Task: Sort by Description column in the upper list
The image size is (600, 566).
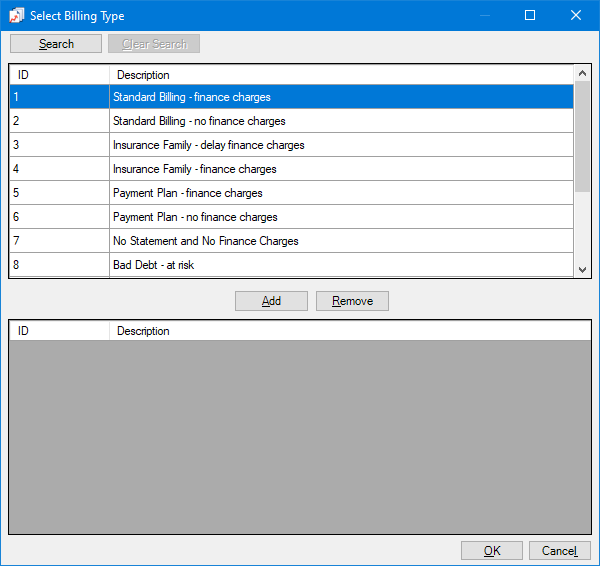Action: coord(340,75)
